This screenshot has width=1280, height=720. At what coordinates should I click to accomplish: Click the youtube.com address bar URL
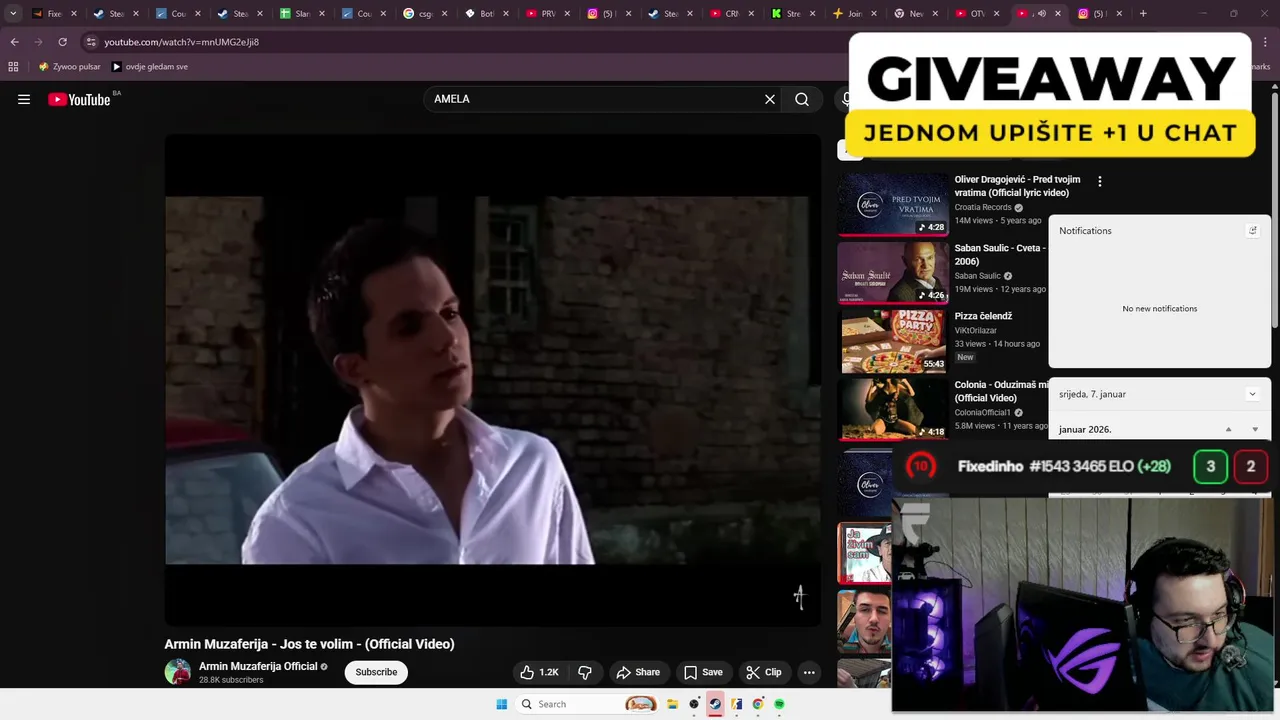(181, 42)
